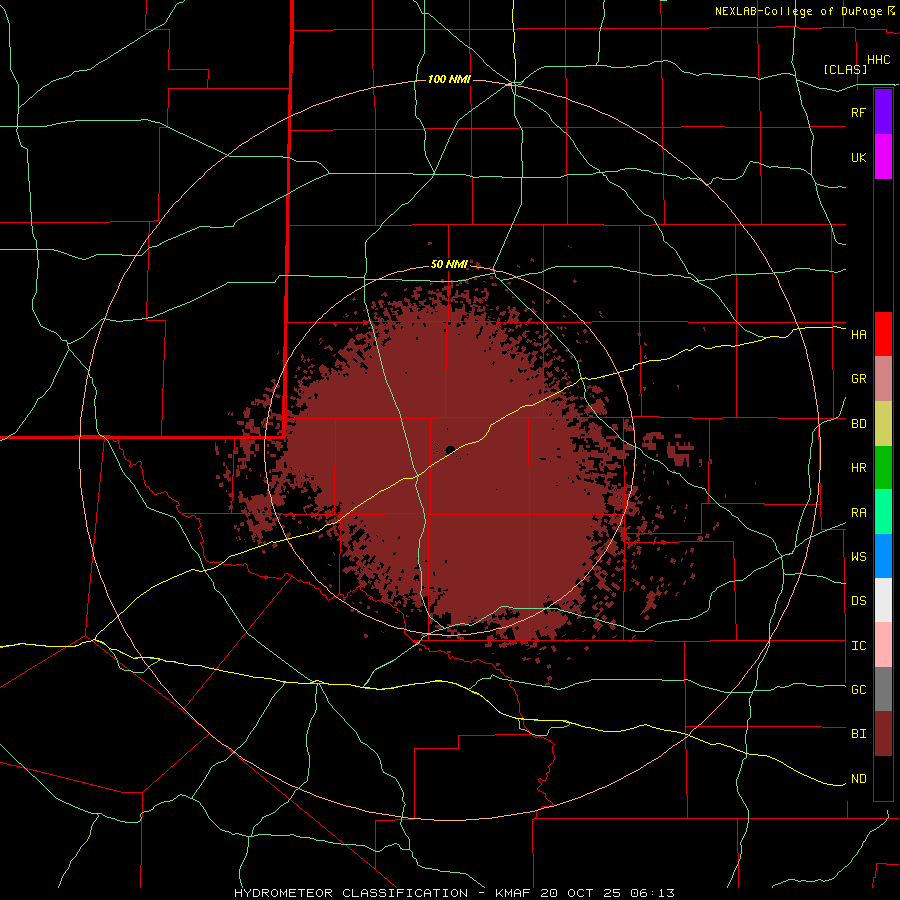The height and width of the screenshot is (900, 900).
Task: Click the "GC" legend label
Action: click(x=858, y=690)
